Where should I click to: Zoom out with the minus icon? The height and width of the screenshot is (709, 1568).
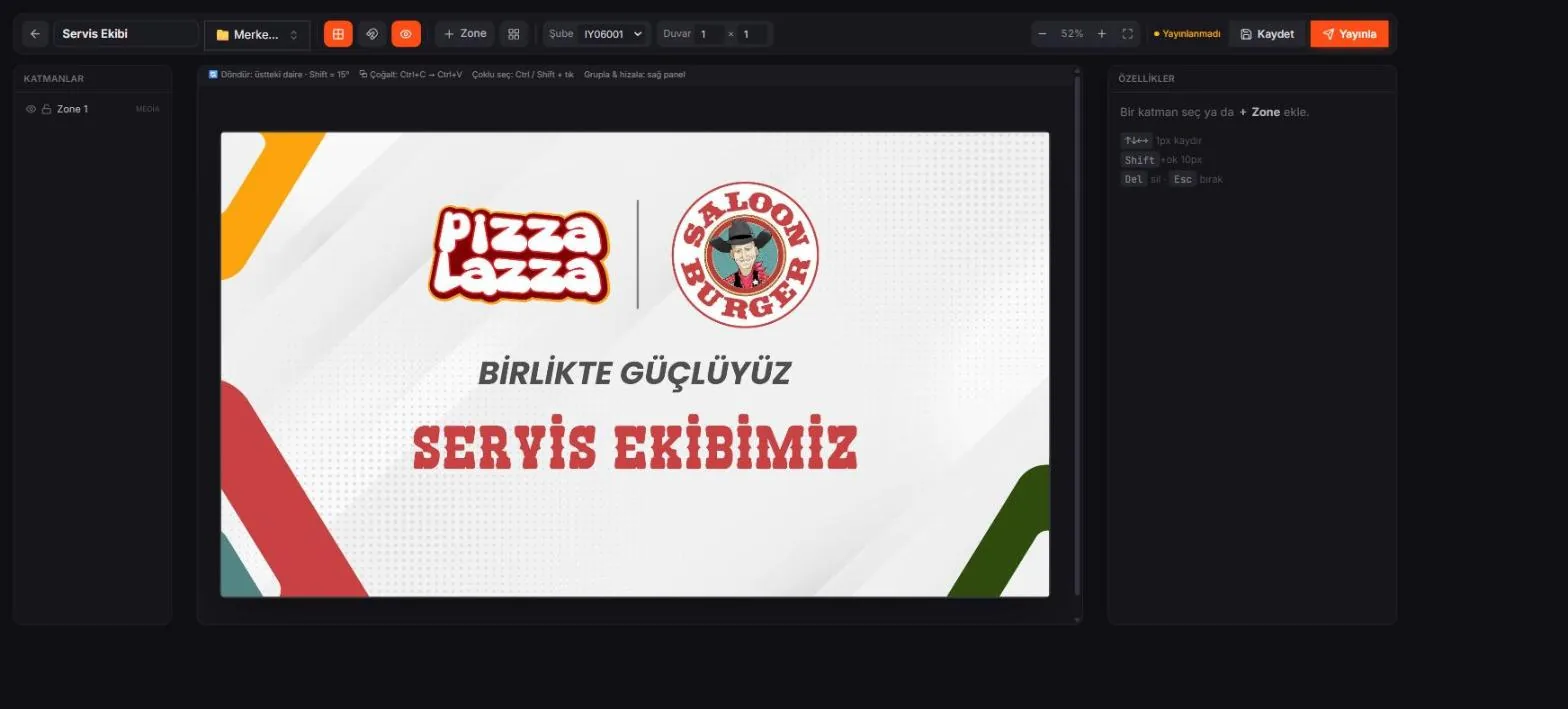(x=1042, y=34)
